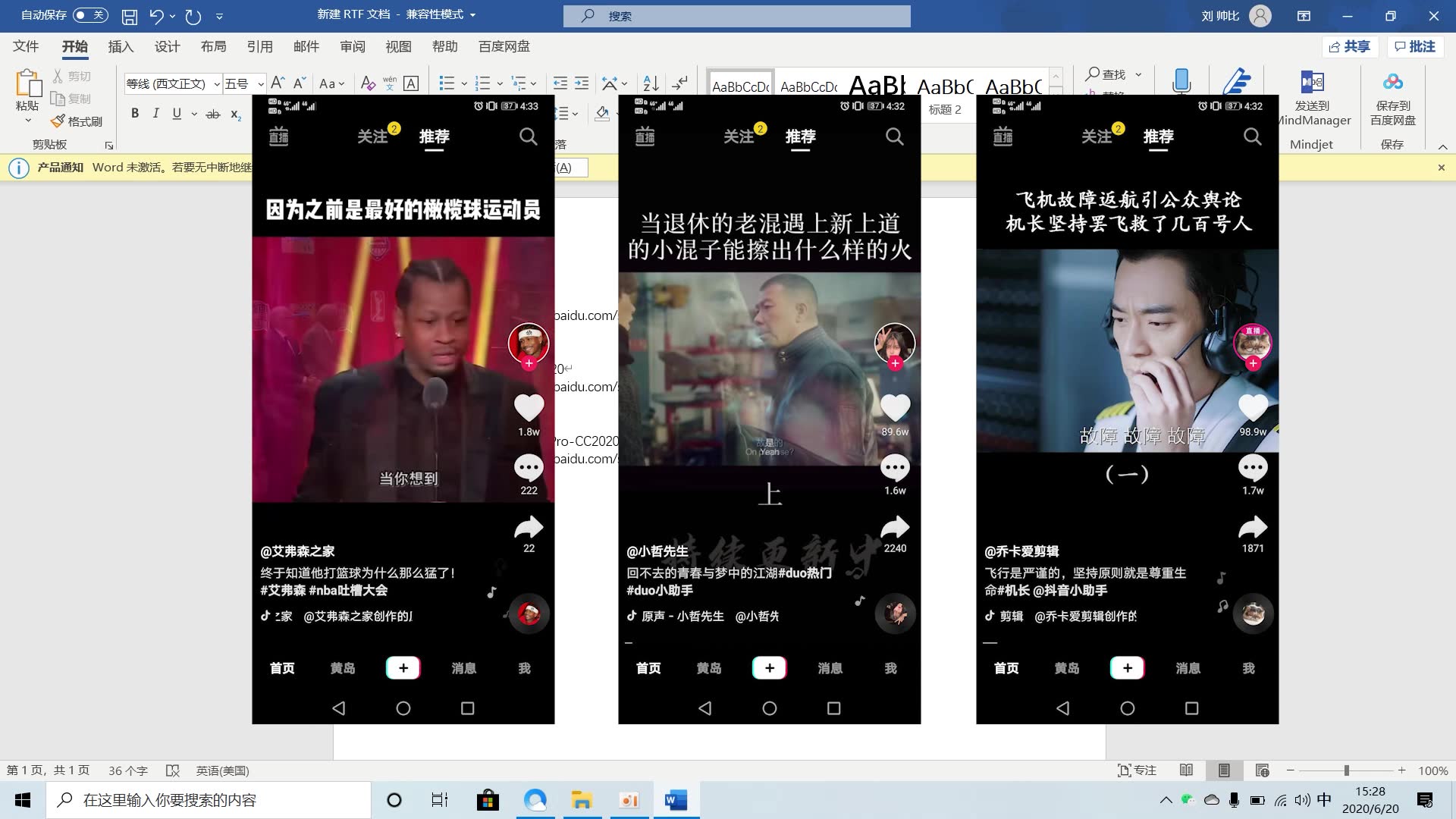Switch to read mode view

[x=1187, y=770]
